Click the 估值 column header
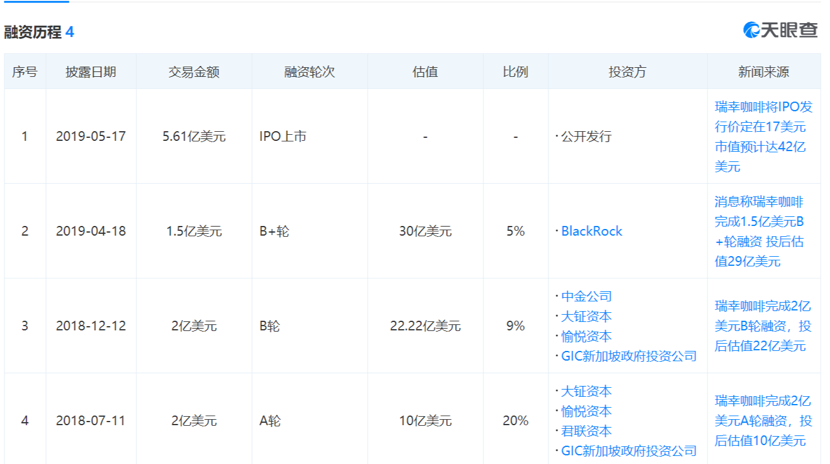The width and height of the screenshot is (830, 464). point(425,72)
